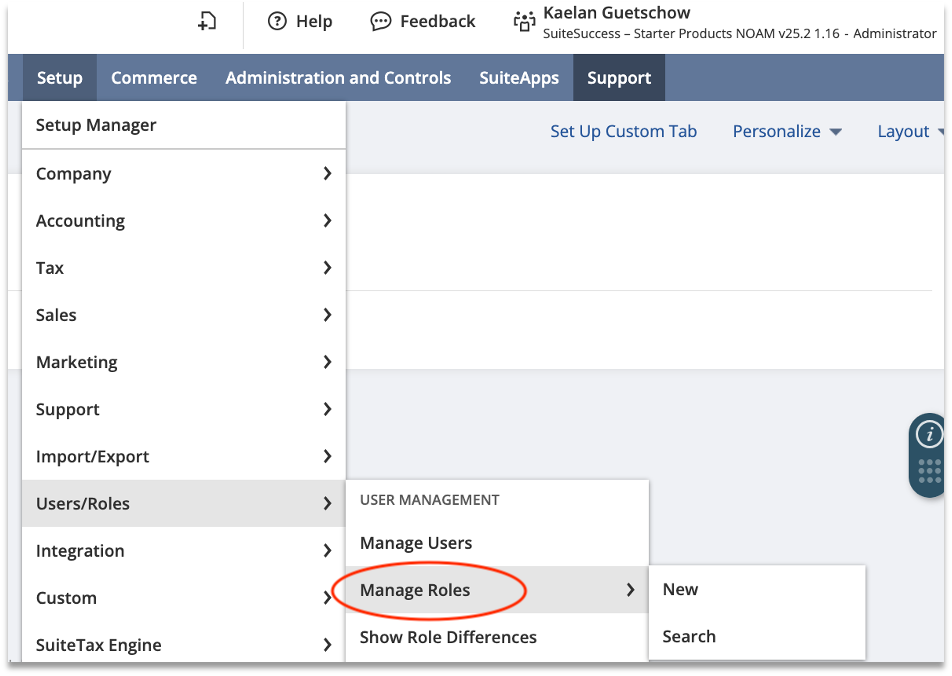Select Manage Roles

(x=497, y=590)
